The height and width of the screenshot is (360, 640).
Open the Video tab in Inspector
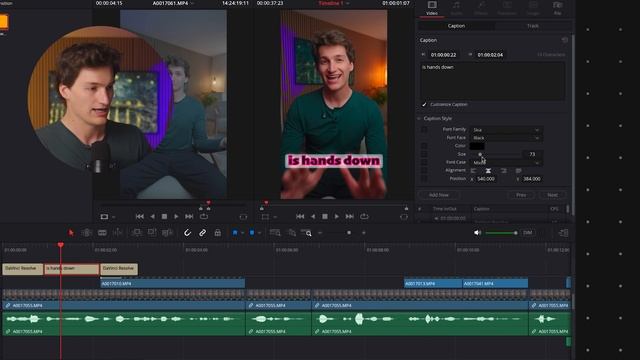(x=432, y=8)
